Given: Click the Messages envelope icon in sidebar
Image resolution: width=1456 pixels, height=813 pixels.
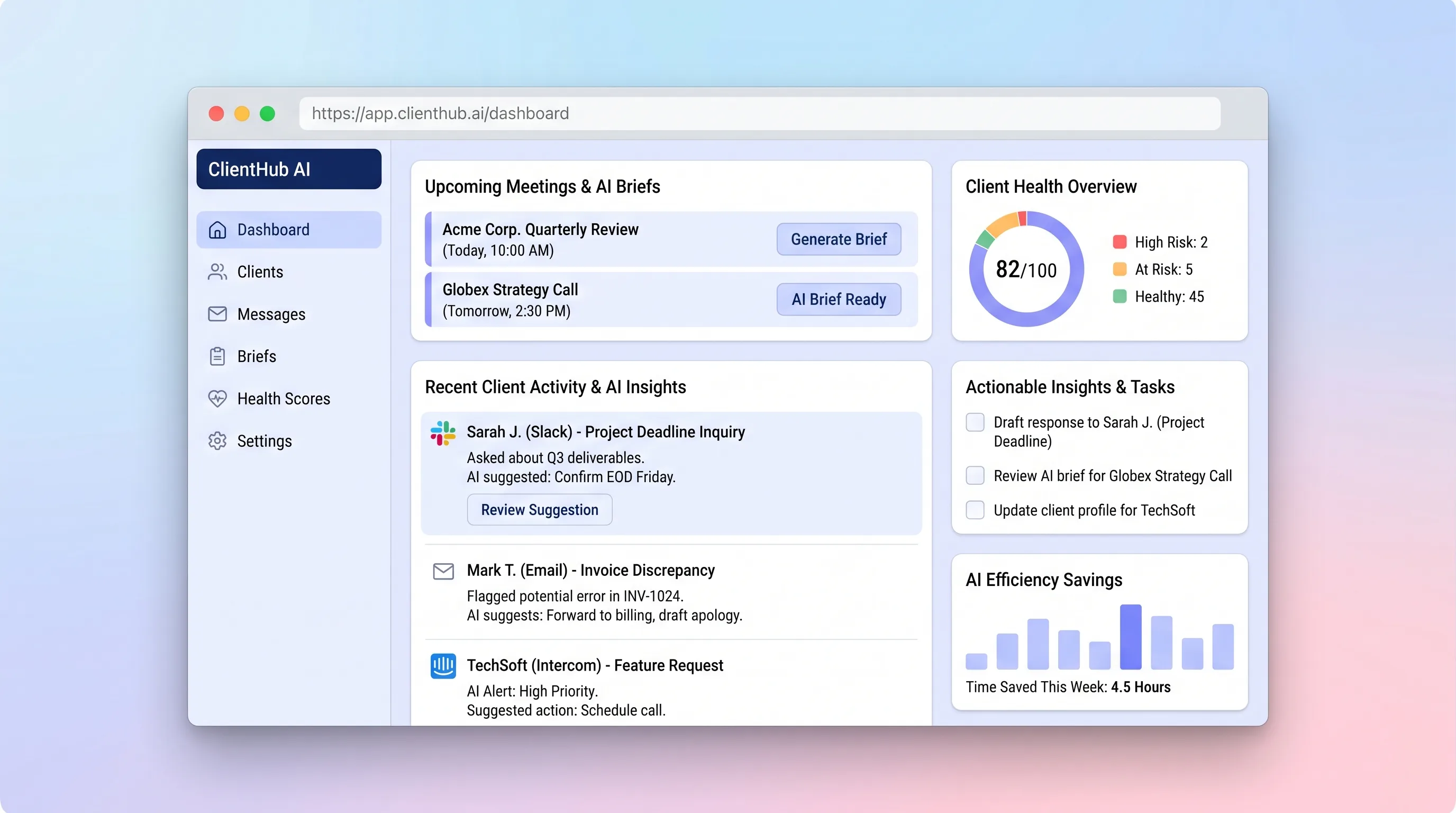Looking at the screenshot, I should point(217,314).
